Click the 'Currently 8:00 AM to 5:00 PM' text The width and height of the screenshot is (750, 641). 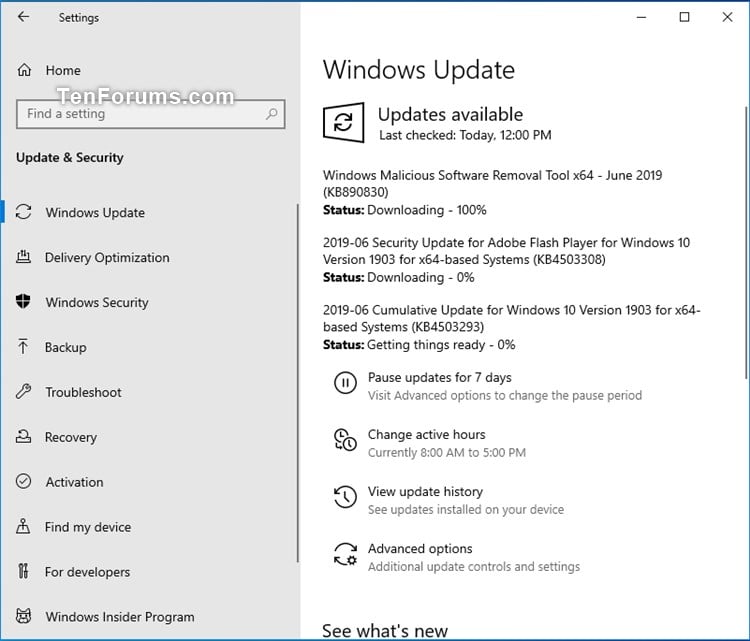pyautogui.click(x=447, y=453)
